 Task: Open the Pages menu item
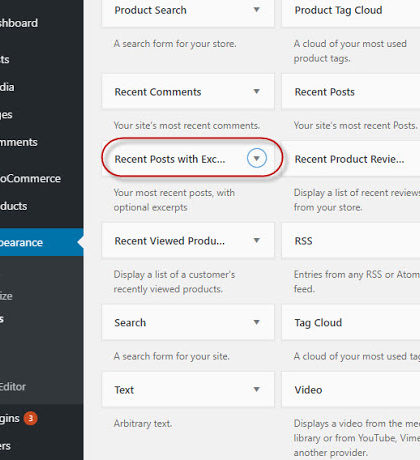click(6, 115)
